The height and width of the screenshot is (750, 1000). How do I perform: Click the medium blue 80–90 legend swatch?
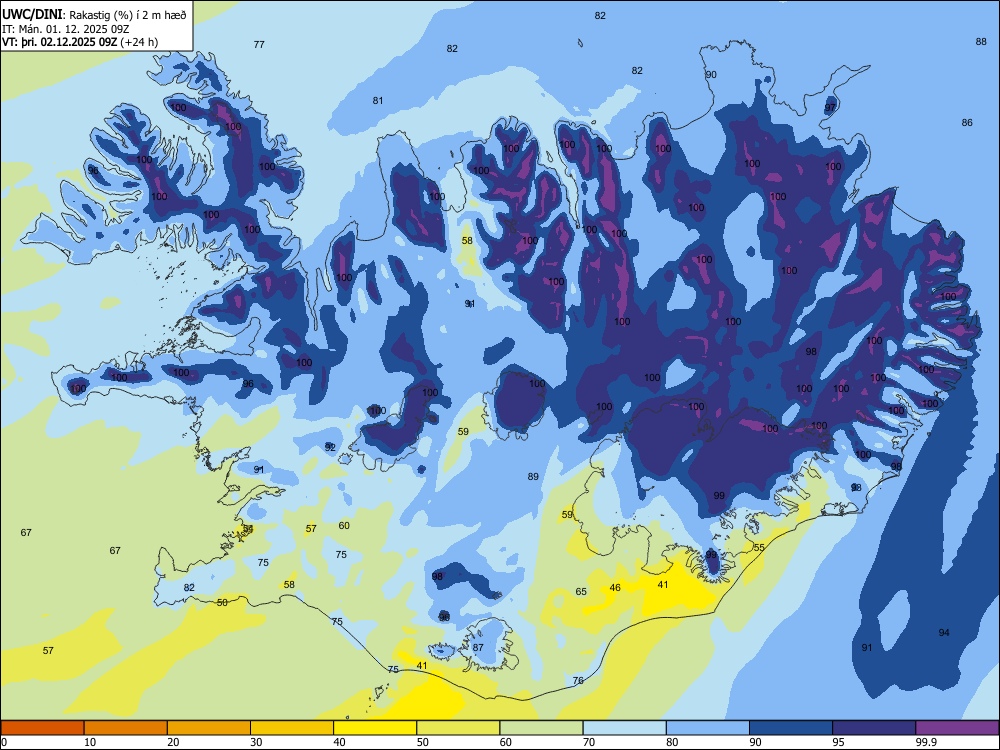click(708, 728)
